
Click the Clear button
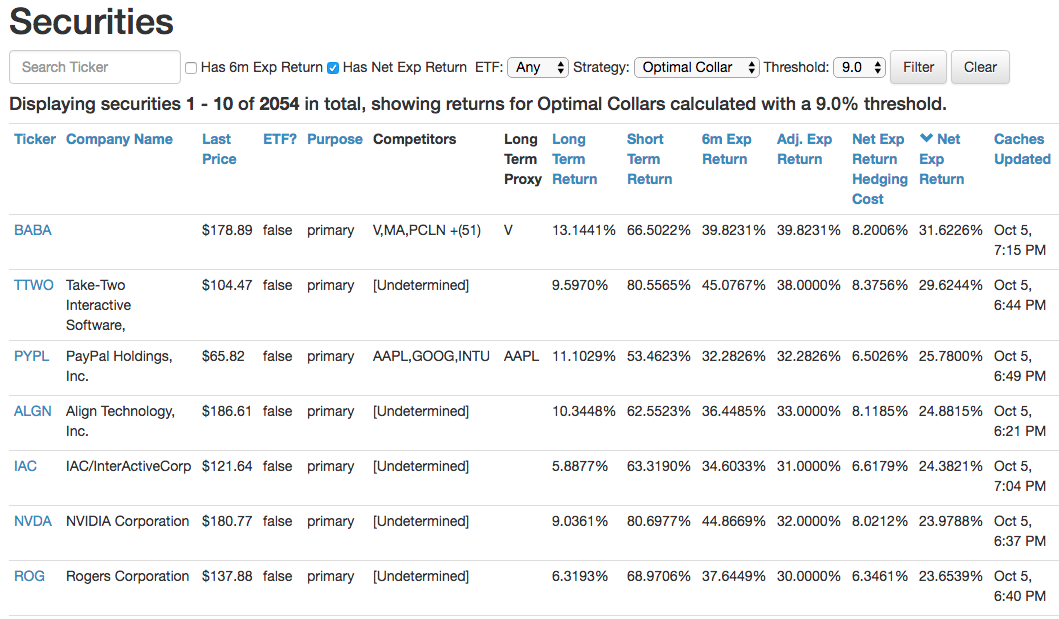980,68
